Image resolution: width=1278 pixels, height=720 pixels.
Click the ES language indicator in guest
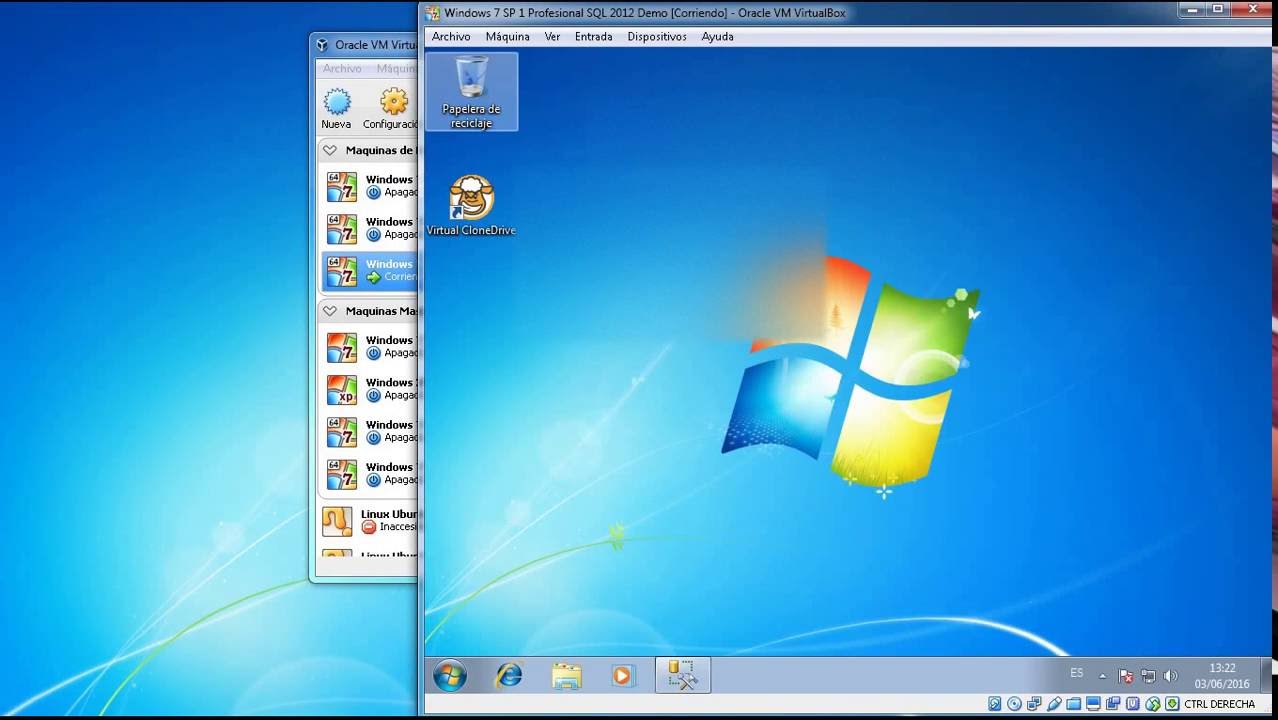tap(1077, 673)
